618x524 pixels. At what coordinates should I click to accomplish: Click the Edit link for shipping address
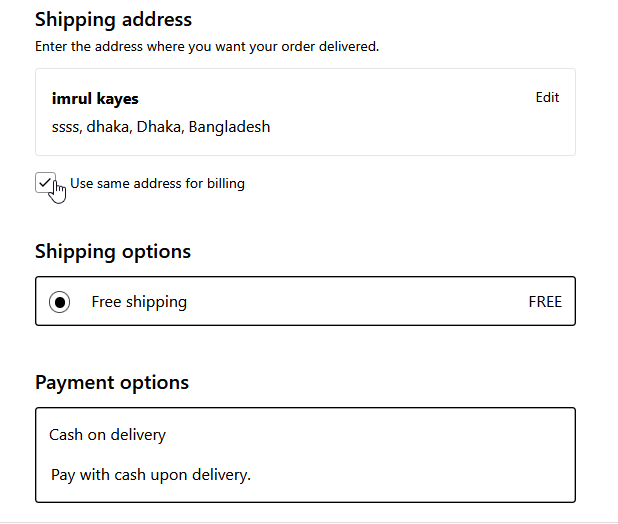[x=547, y=98]
